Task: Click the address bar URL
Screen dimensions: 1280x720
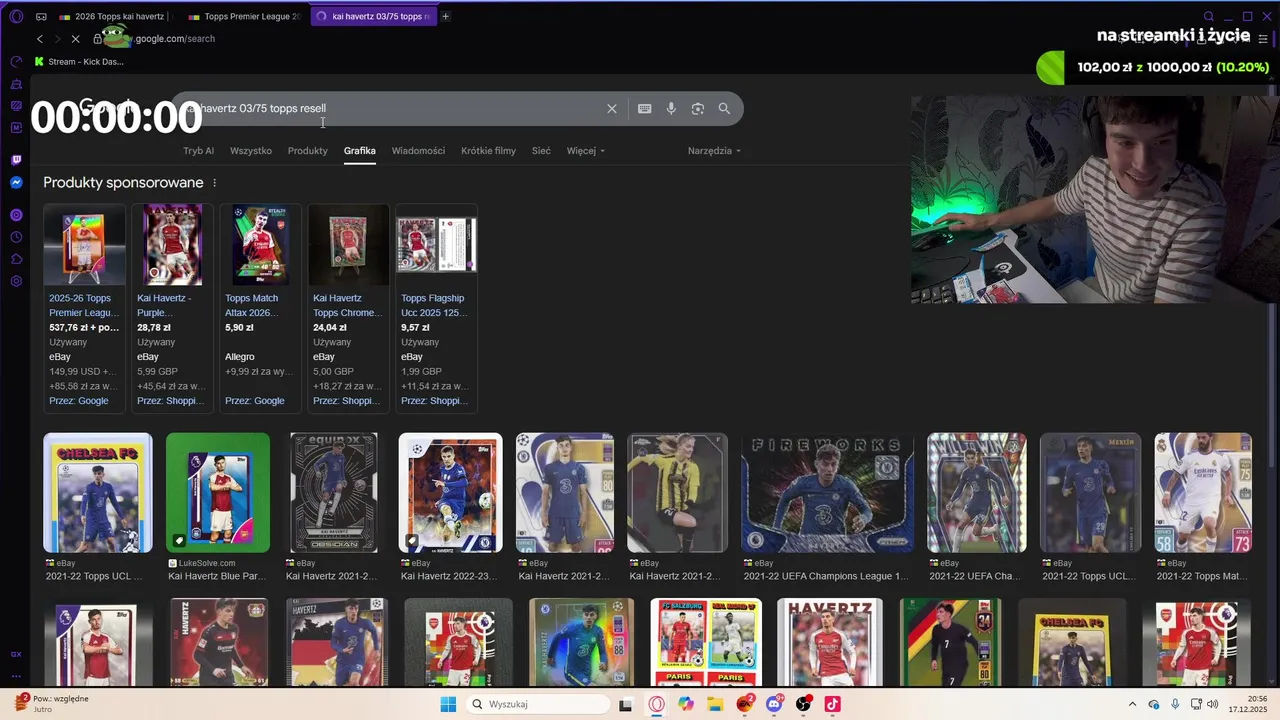Action: [x=175, y=39]
